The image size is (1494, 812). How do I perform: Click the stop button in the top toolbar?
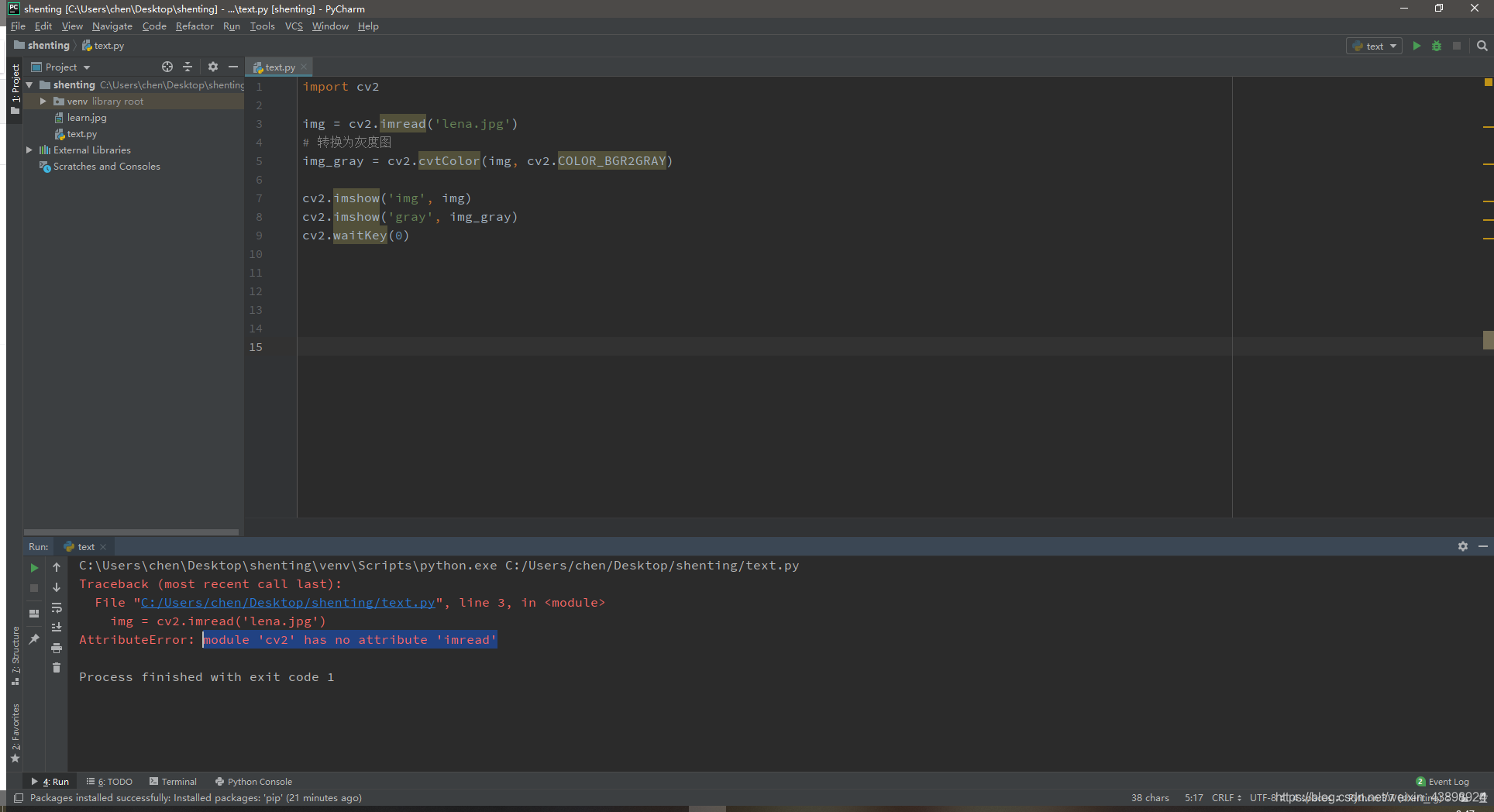click(x=1457, y=46)
